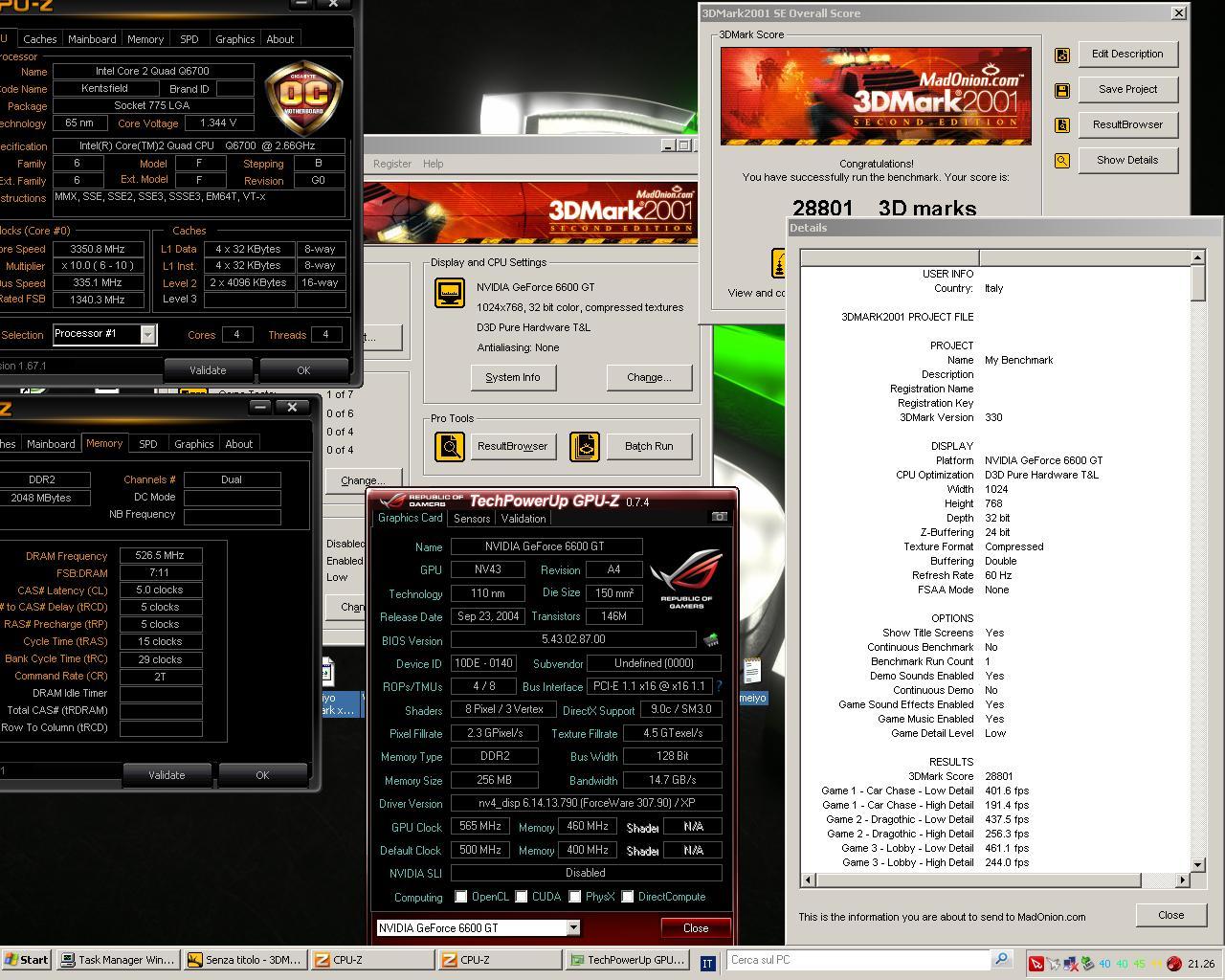Switch to Senza titolo 3DMark taskbar item

[x=245, y=960]
